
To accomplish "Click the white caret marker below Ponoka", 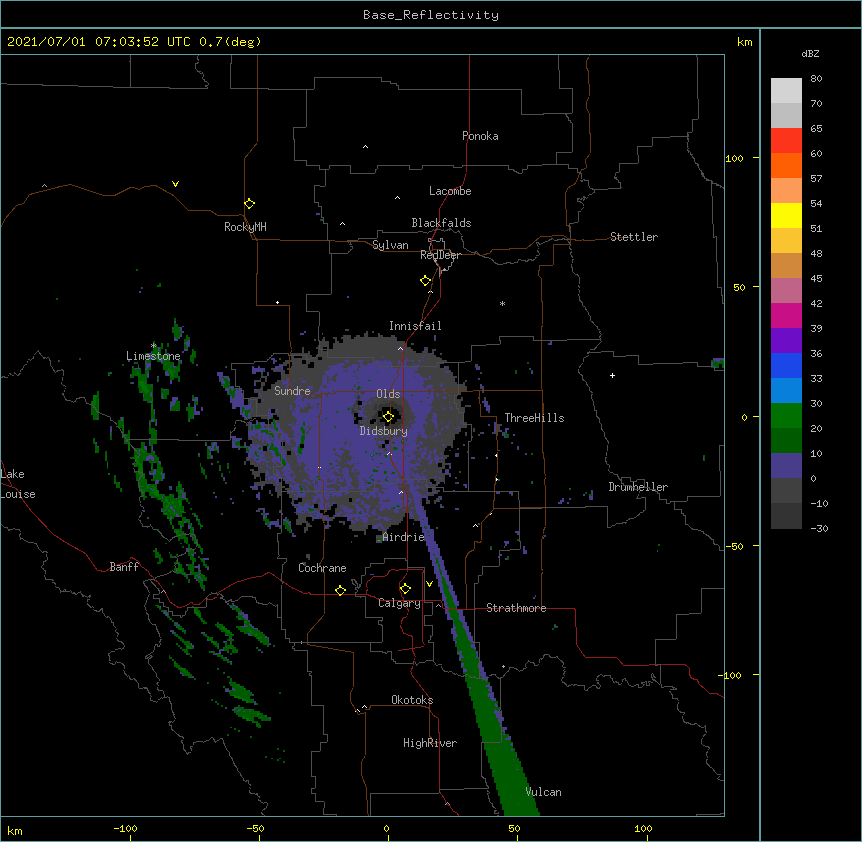I will [366, 147].
